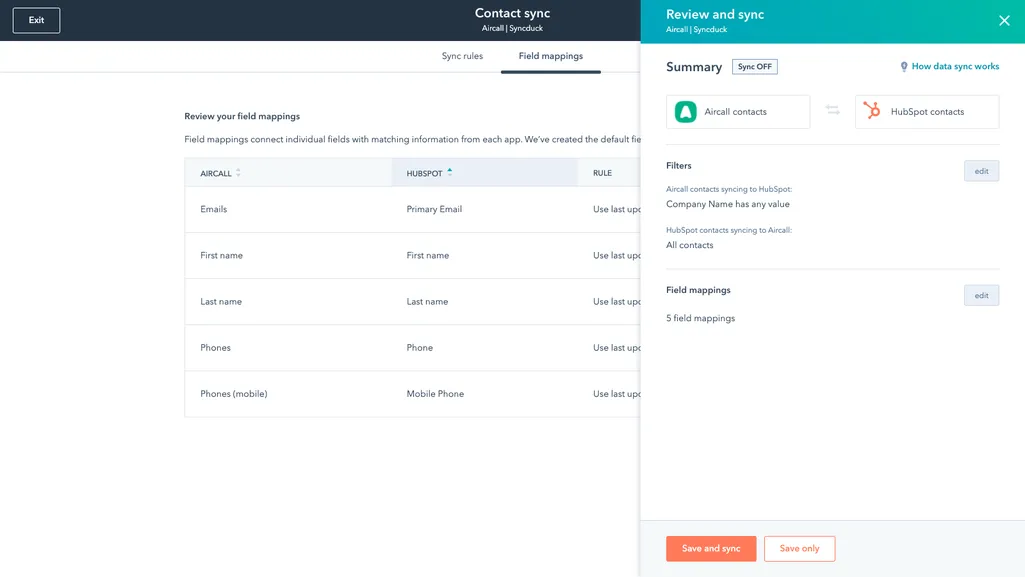The height and width of the screenshot is (577, 1025).
Task: Edit the Field mappings section
Action: (981, 295)
